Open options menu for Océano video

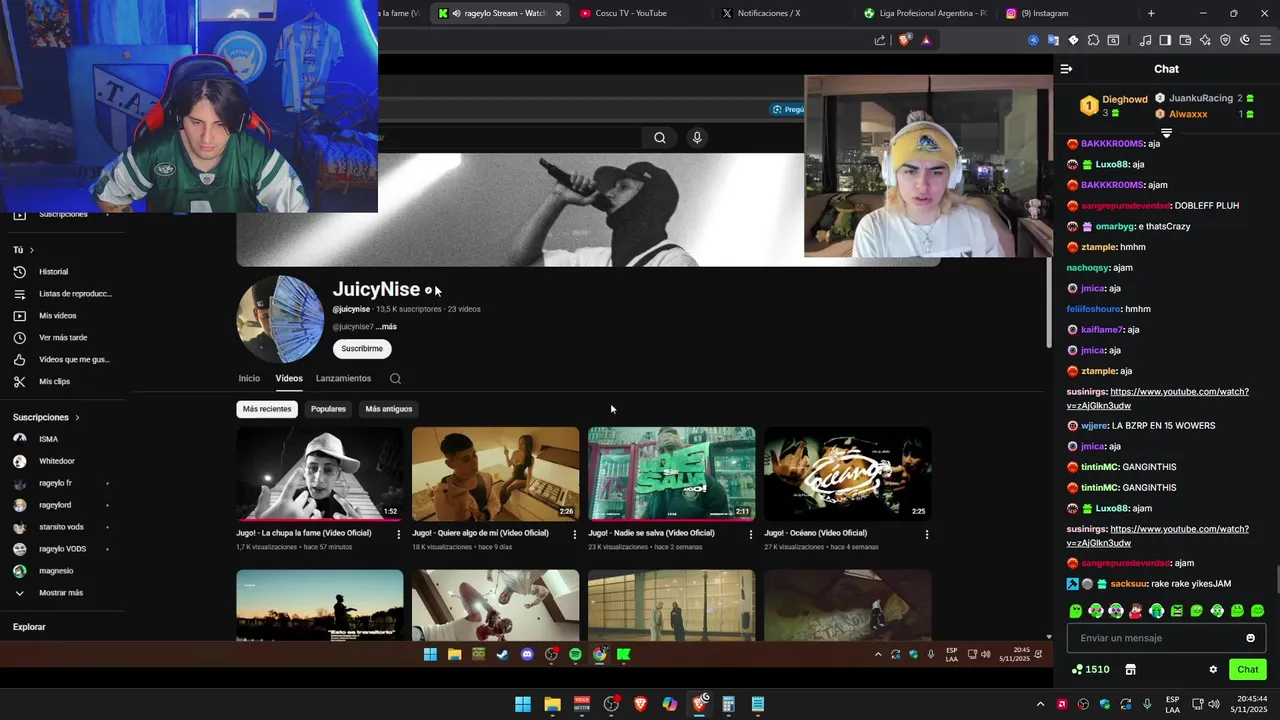coord(927,535)
